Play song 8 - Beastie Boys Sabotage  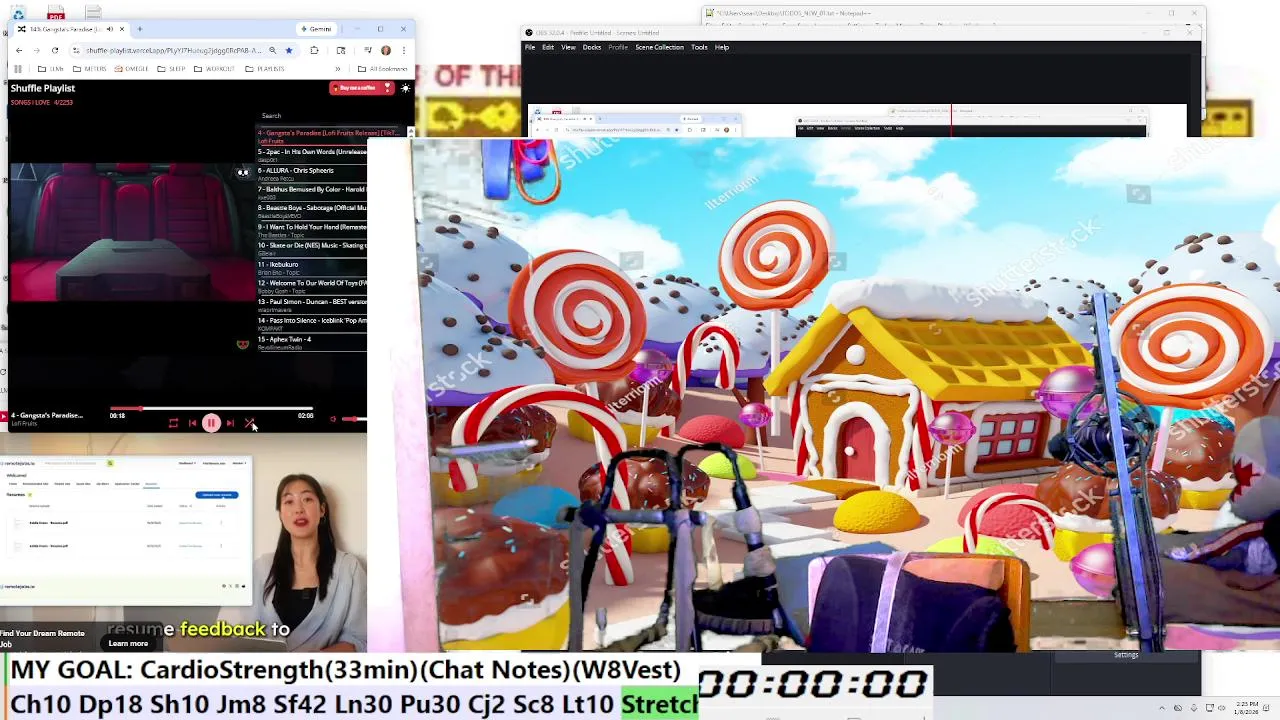tap(312, 210)
